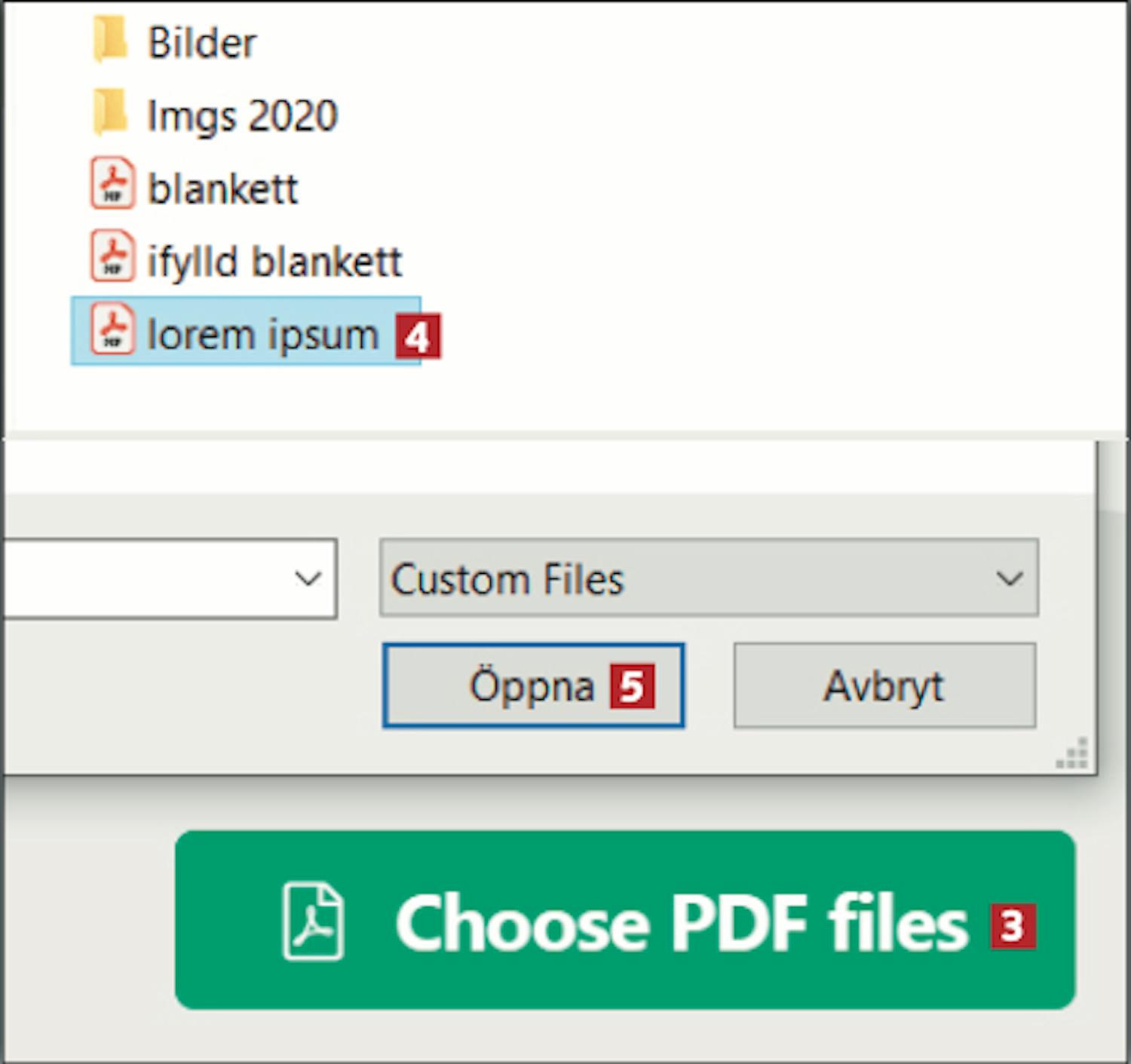Click the PDF icon beside ifylld blankett
The height and width of the screenshot is (1064, 1131).
pos(113,257)
